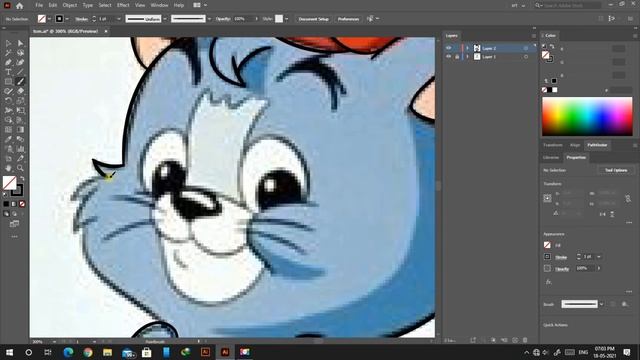Open the brush definition dropdown in control bar

[x=209, y=19]
